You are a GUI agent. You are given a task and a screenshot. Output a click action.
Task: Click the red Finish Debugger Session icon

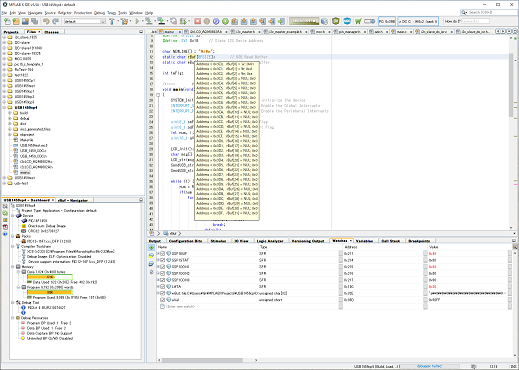click(x=197, y=21)
